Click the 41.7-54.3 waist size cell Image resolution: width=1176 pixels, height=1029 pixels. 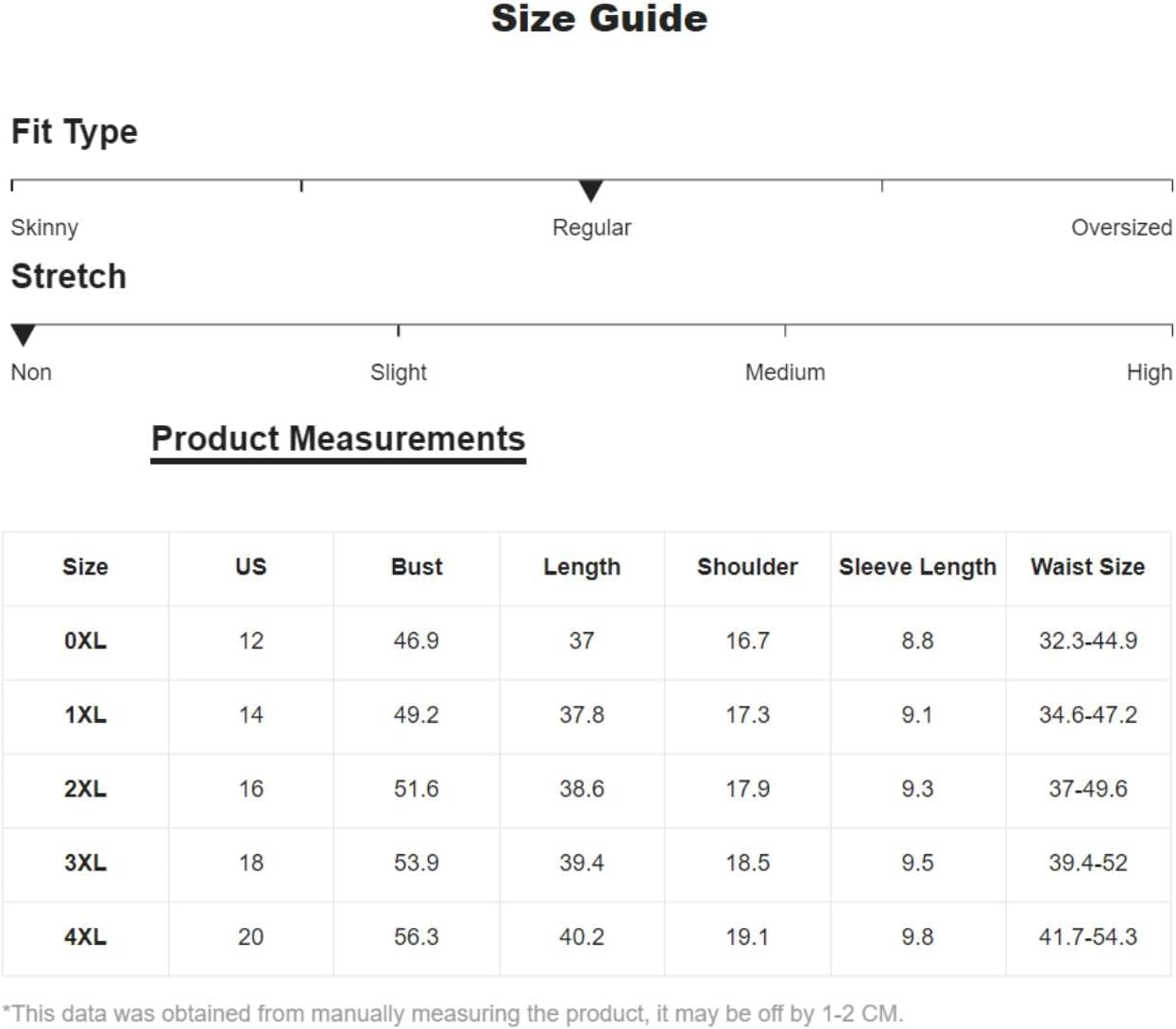point(1087,937)
